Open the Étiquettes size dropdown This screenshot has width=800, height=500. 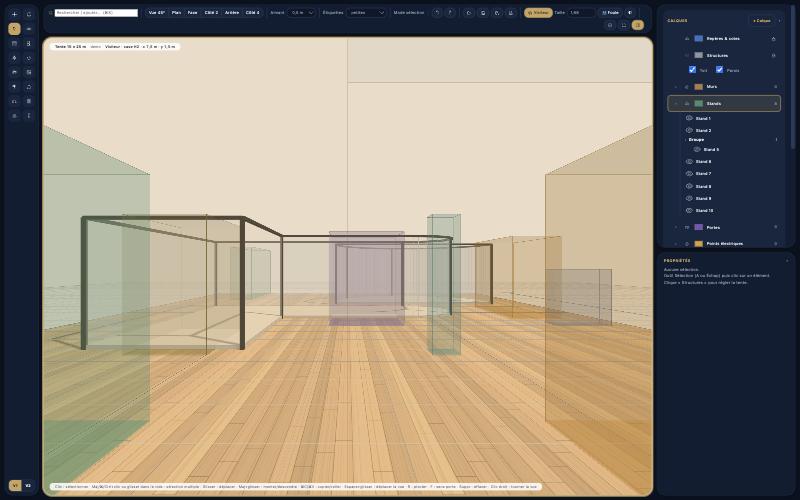366,13
